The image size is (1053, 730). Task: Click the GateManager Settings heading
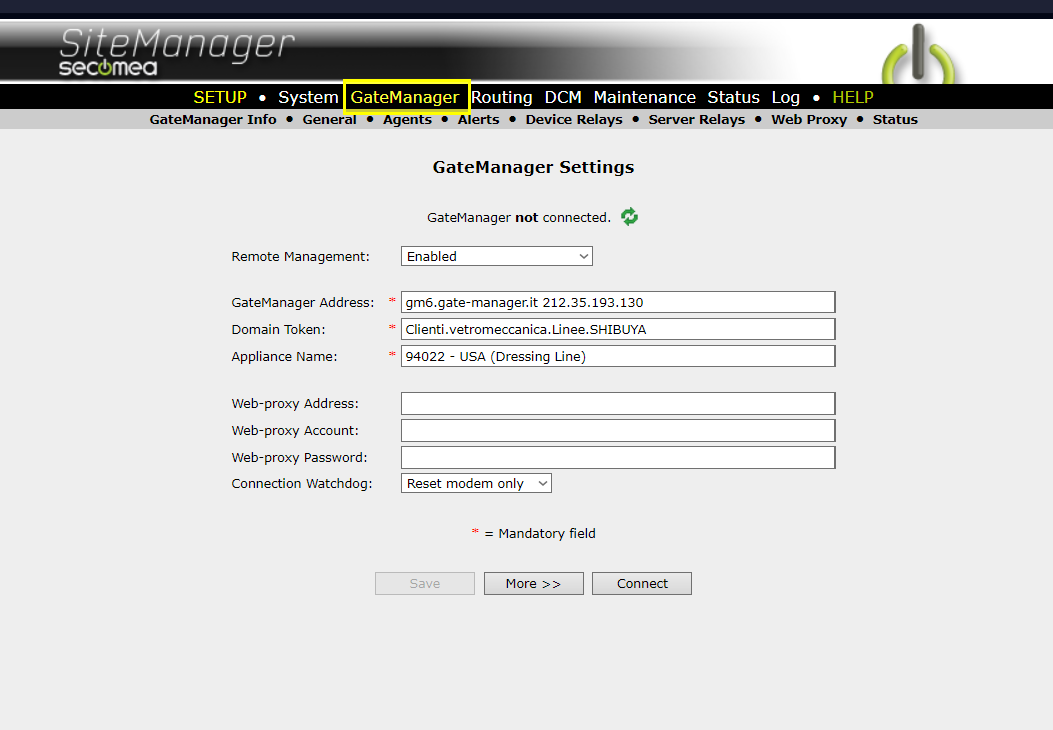[x=533, y=167]
